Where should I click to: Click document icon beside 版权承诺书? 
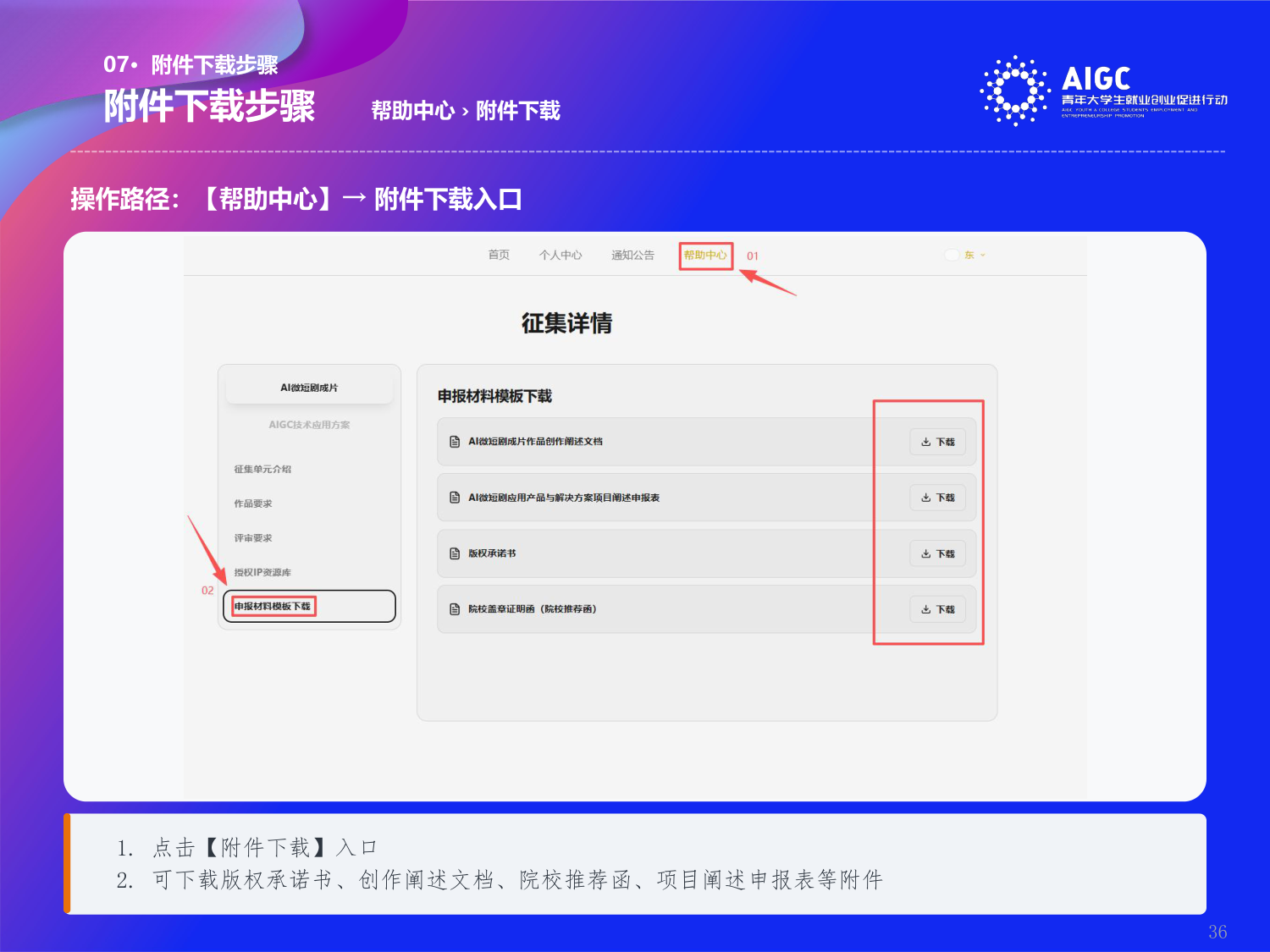455,553
